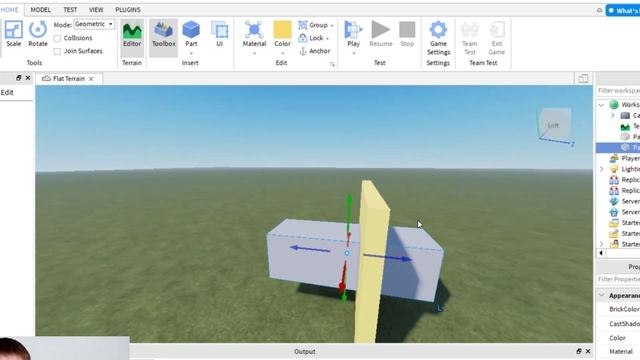Open the Lock dropdown arrow
Viewport: 640px width, 360px height.
(x=327, y=38)
